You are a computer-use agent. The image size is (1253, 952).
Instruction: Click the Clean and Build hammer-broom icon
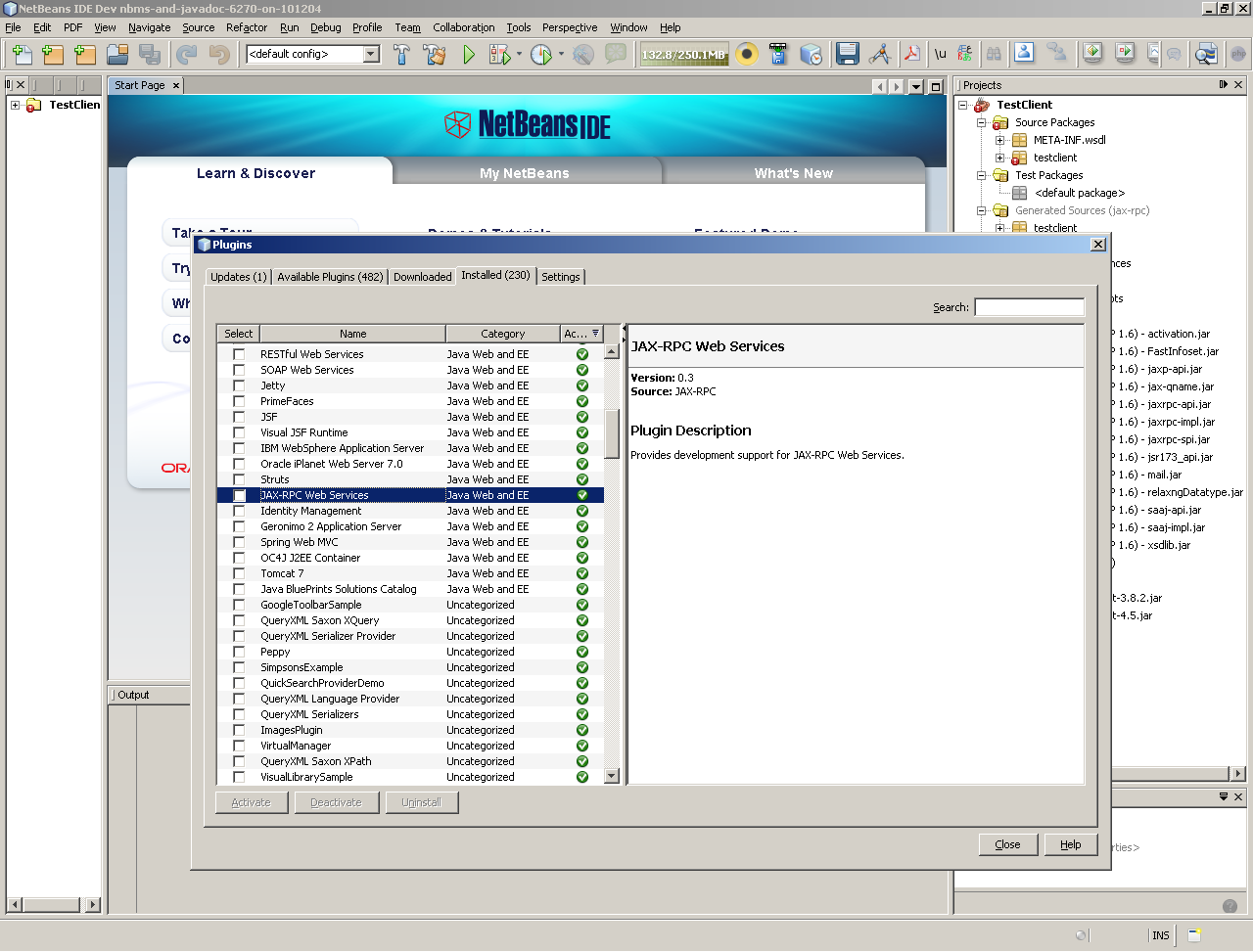coord(435,55)
